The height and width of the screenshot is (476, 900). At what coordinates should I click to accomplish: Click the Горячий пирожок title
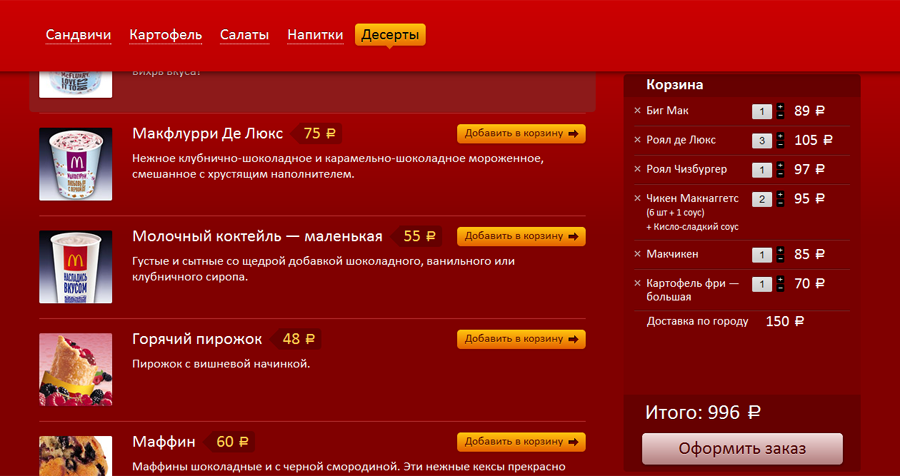click(197, 339)
